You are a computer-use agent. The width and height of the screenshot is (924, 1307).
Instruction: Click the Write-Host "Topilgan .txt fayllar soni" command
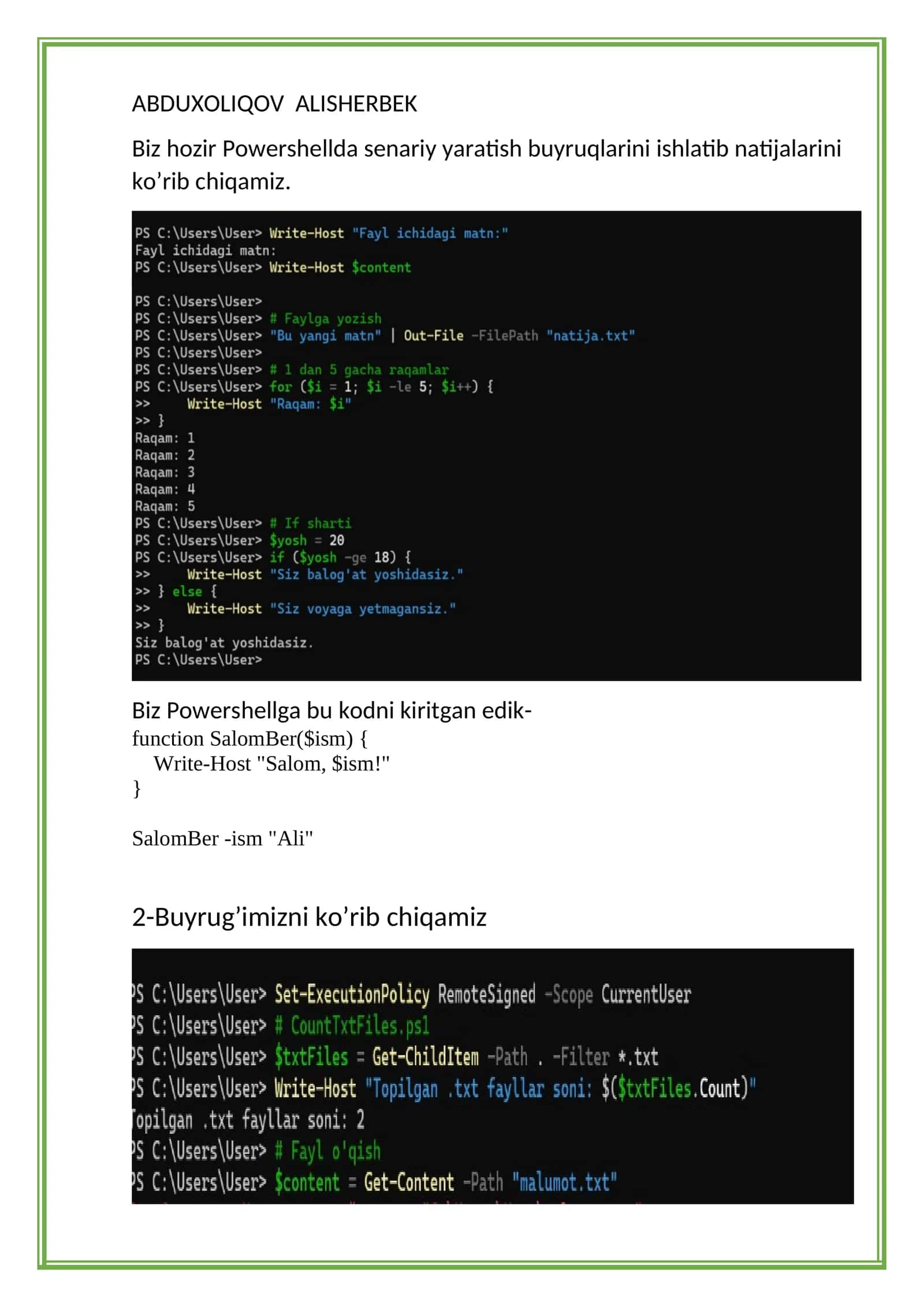444,1089
